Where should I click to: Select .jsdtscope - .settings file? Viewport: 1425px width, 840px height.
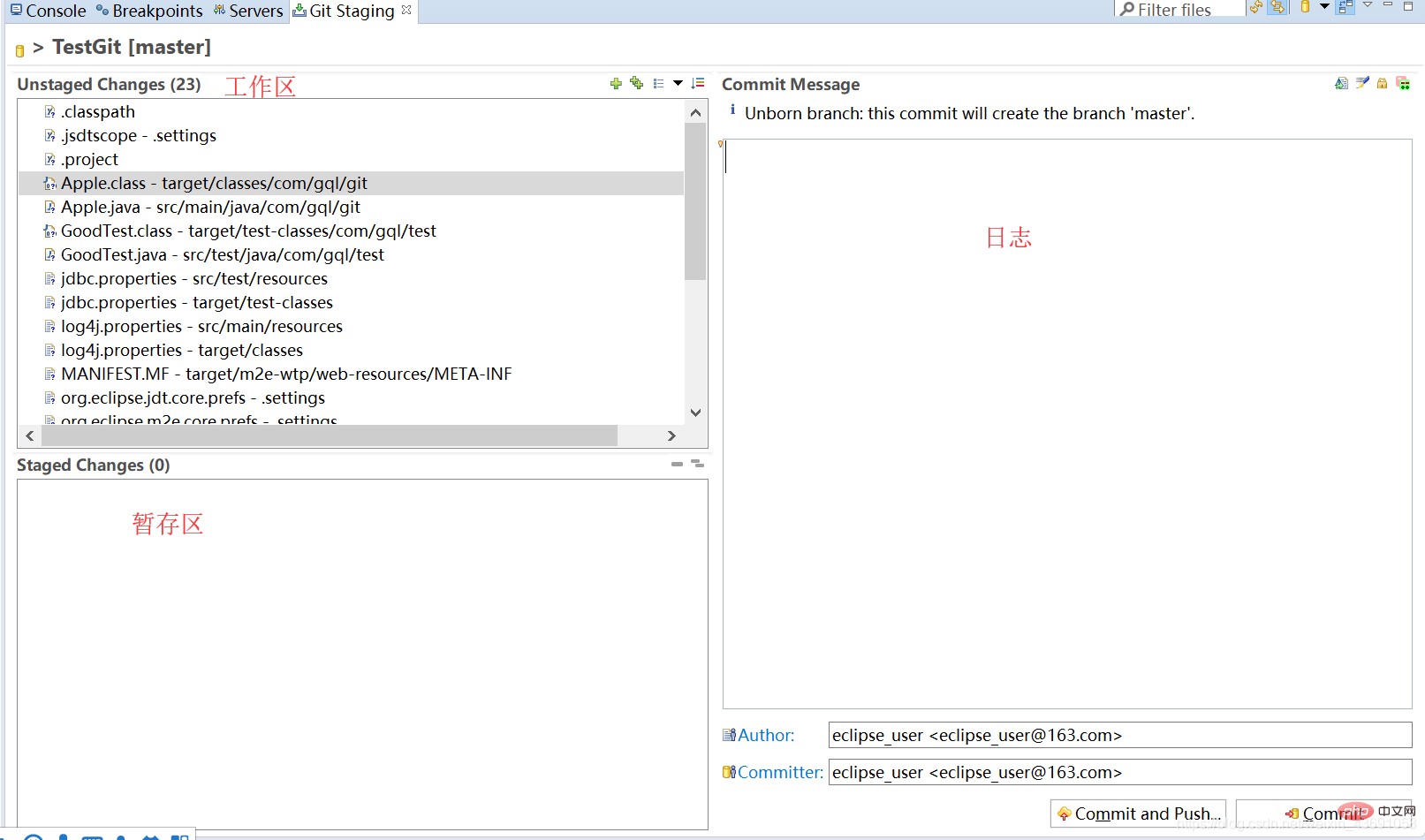[x=351, y=135]
